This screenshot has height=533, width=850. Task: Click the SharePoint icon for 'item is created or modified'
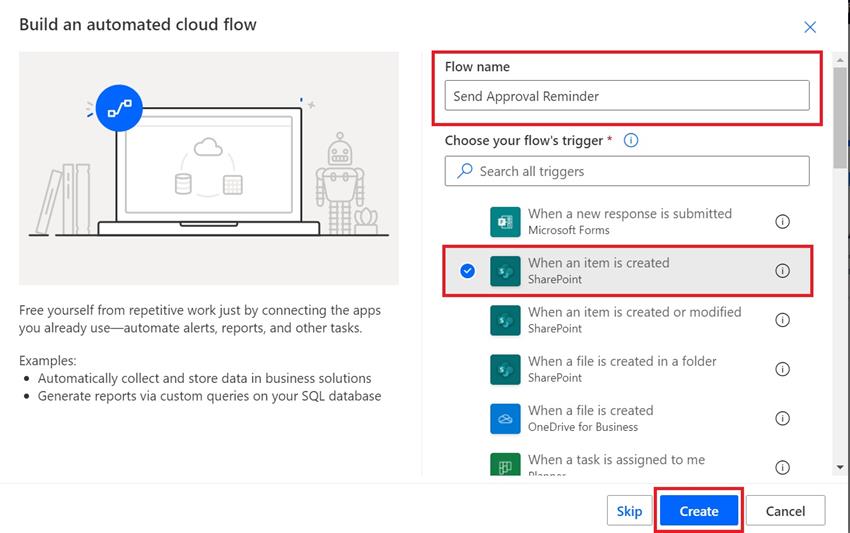pos(505,320)
